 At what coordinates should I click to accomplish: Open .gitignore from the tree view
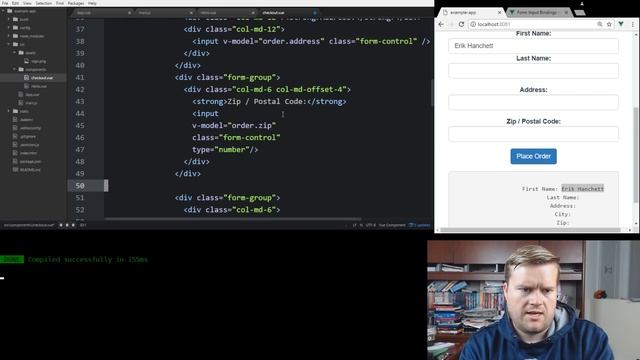[28, 136]
